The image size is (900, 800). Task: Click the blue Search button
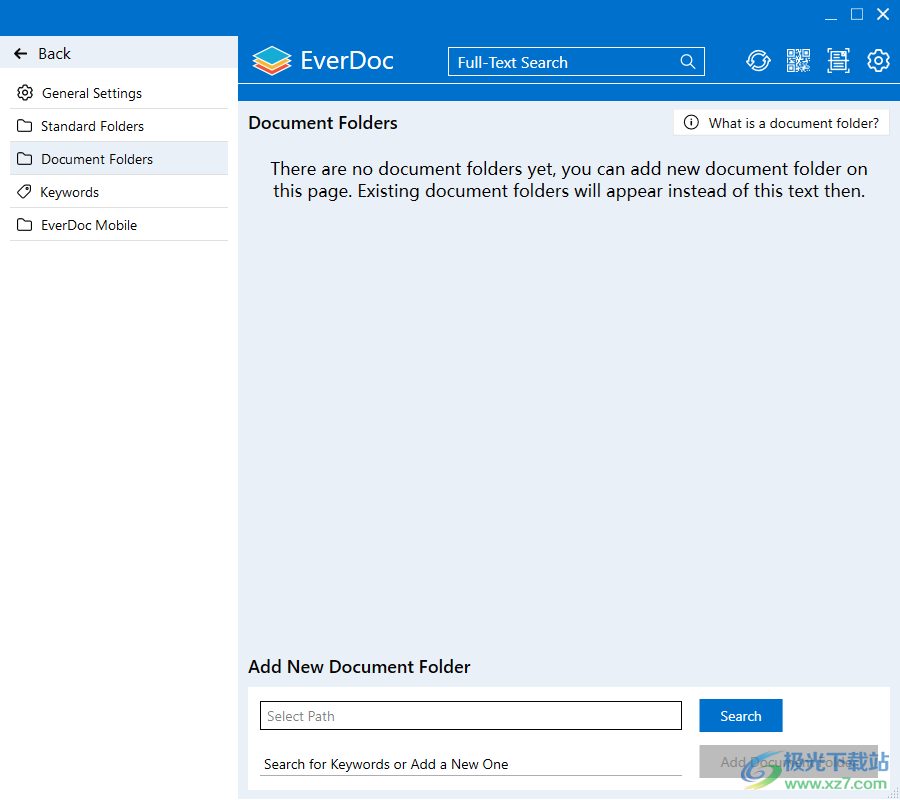pyautogui.click(x=740, y=716)
